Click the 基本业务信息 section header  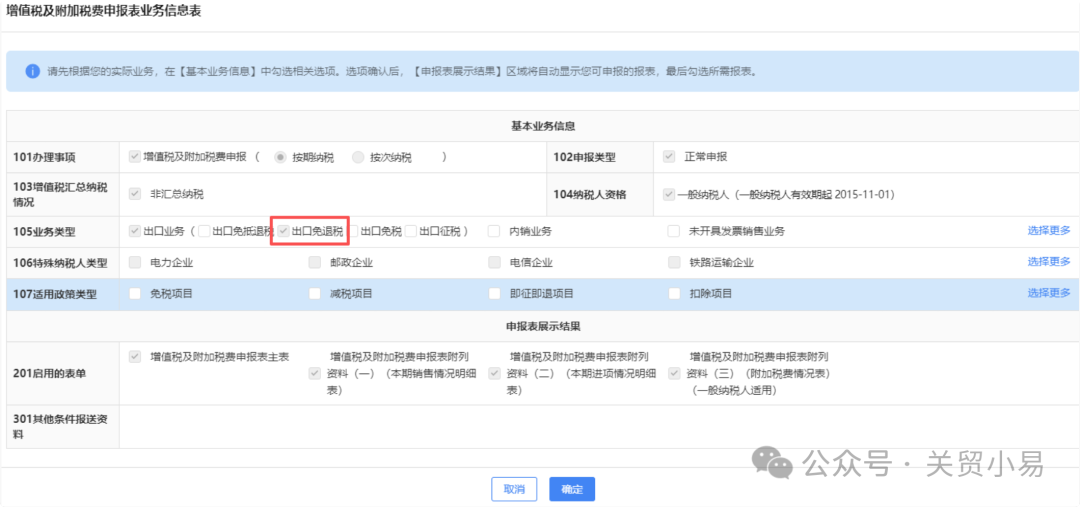543,126
